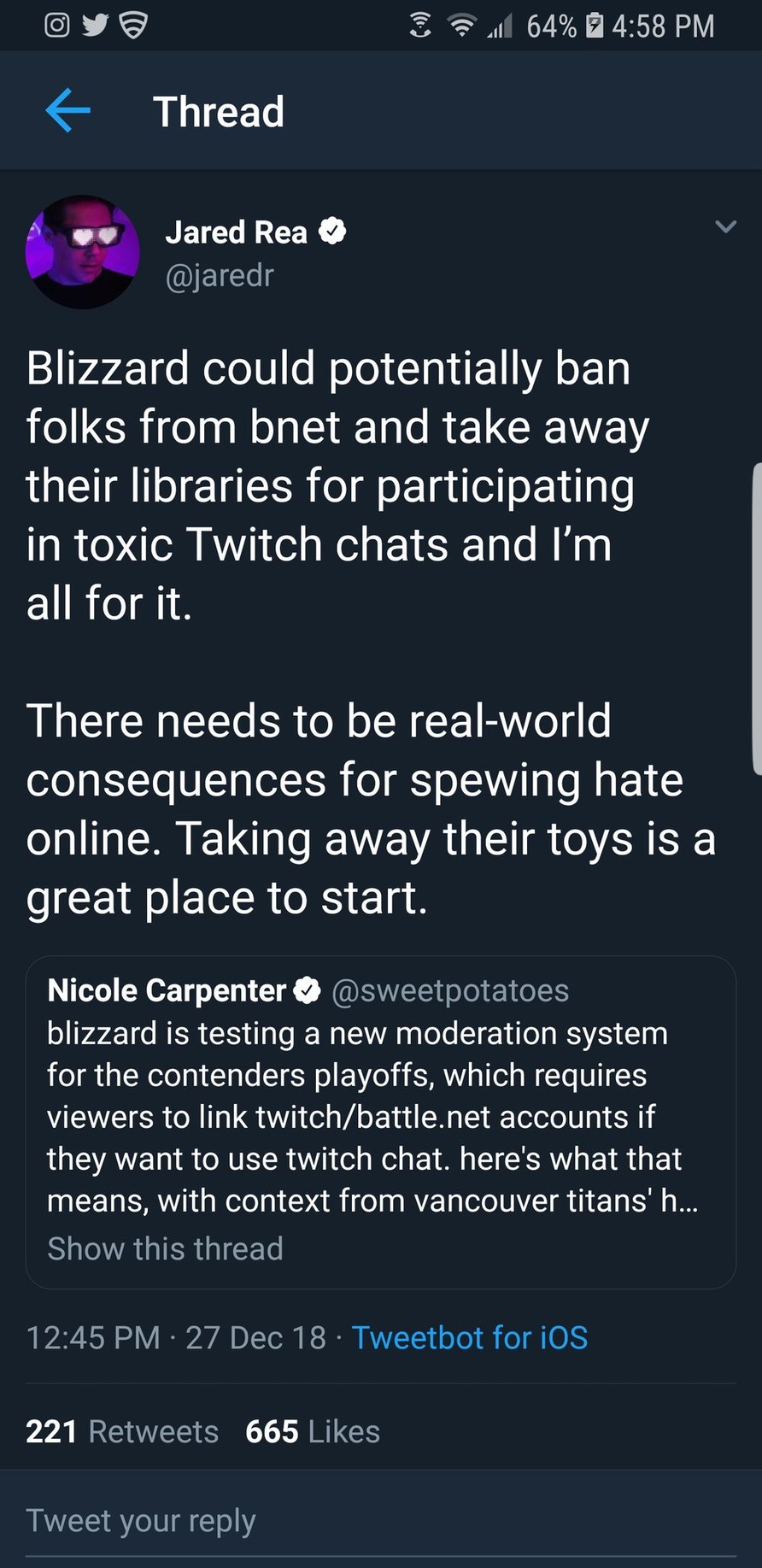
Task: Tap the Tweet your reply field
Action: tap(380, 1521)
